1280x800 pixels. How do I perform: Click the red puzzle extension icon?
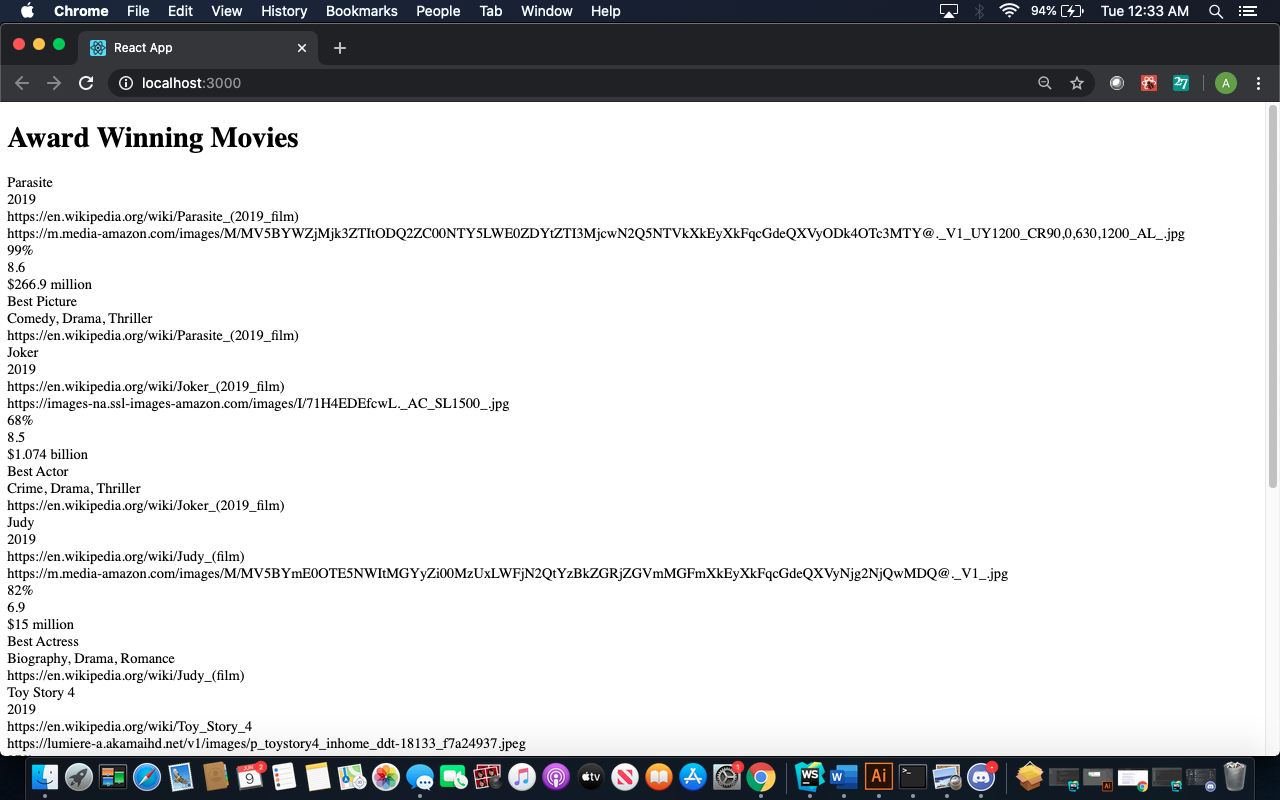point(1149,83)
